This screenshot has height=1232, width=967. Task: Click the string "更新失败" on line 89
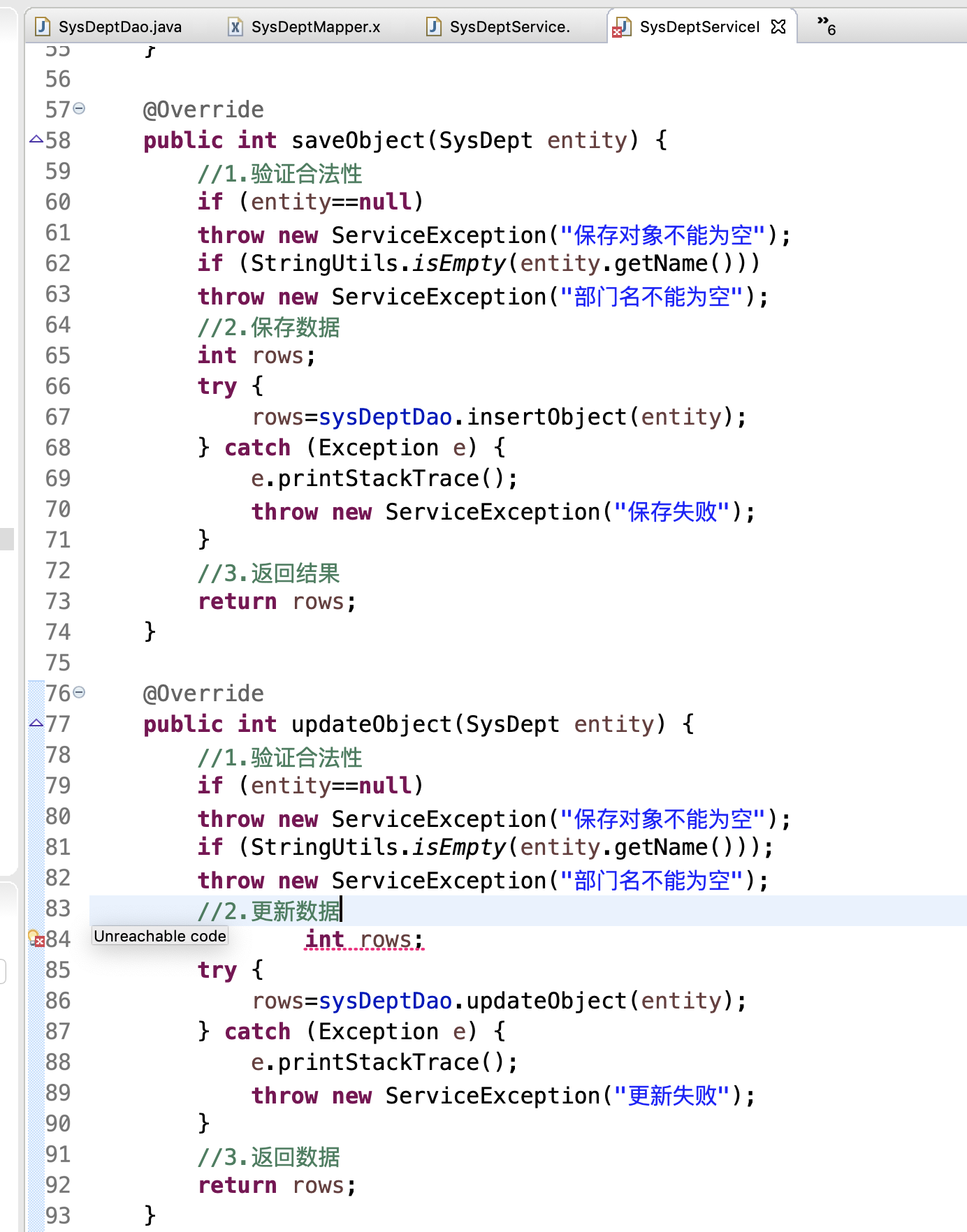672,1096
